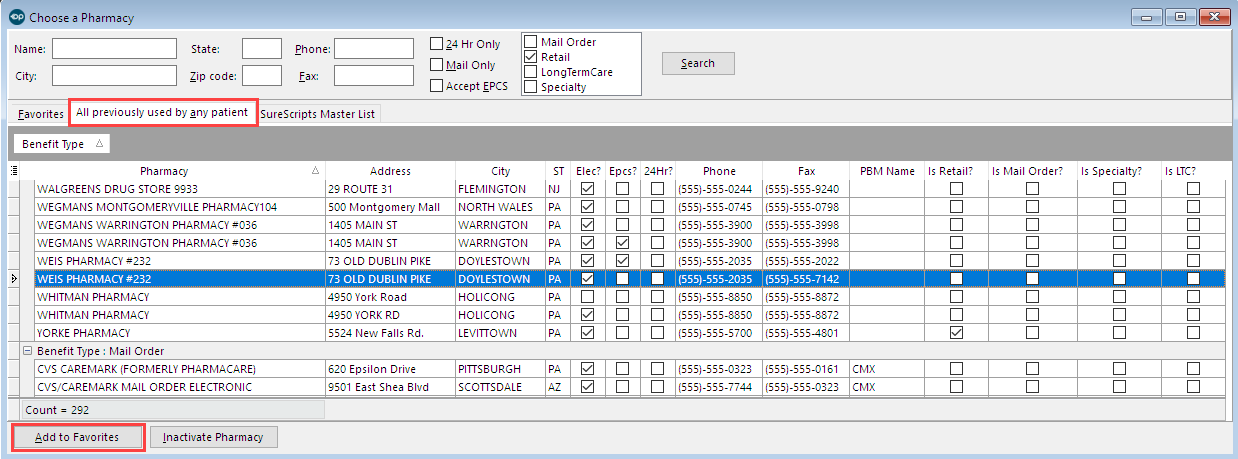
Task: Sort by the ST column header
Action: [558, 171]
